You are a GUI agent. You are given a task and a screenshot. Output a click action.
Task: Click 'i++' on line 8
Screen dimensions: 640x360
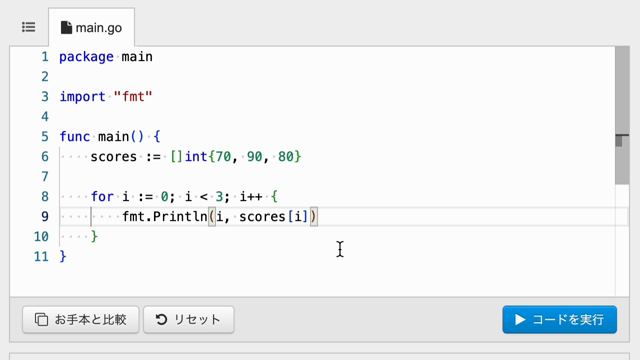[251, 197]
